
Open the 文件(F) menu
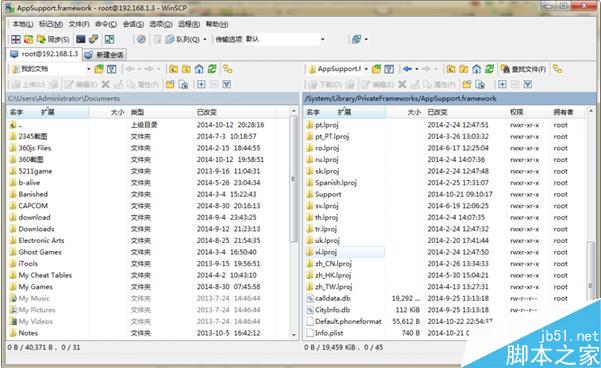[79, 24]
